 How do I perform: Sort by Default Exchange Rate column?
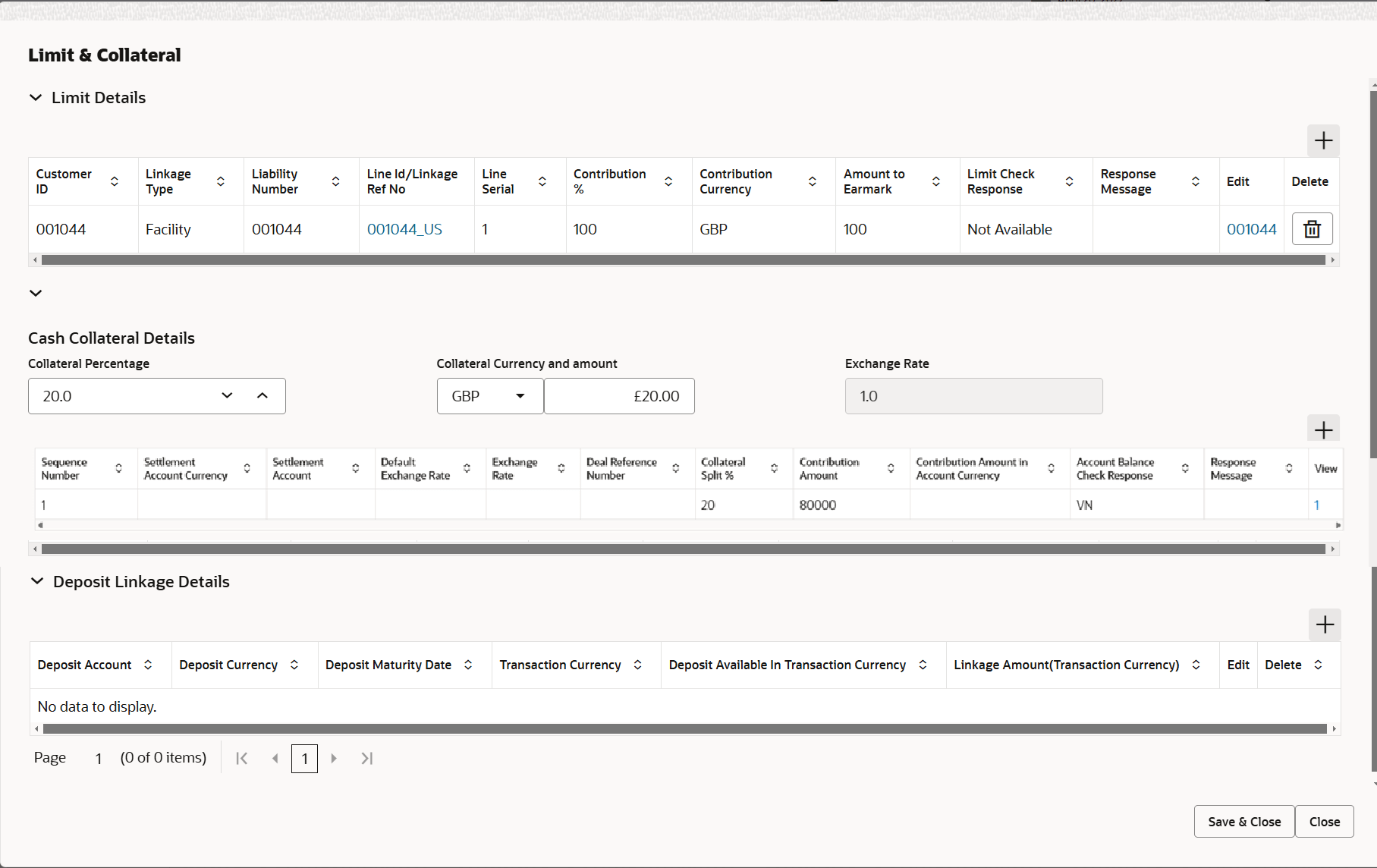click(467, 468)
